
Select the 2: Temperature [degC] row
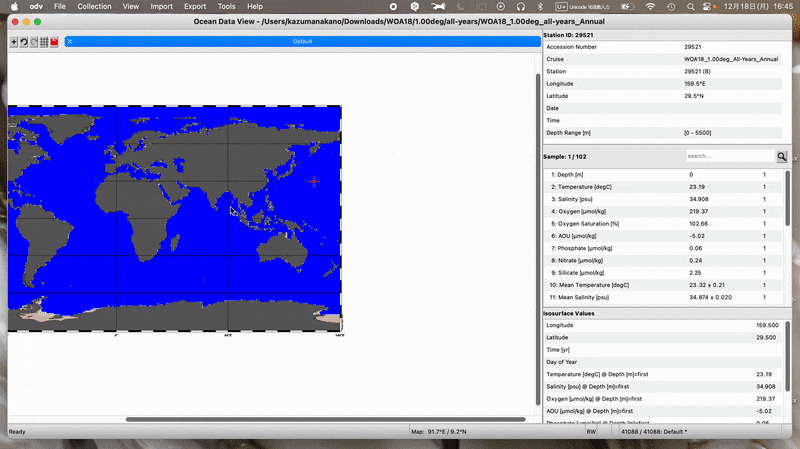click(x=663, y=187)
